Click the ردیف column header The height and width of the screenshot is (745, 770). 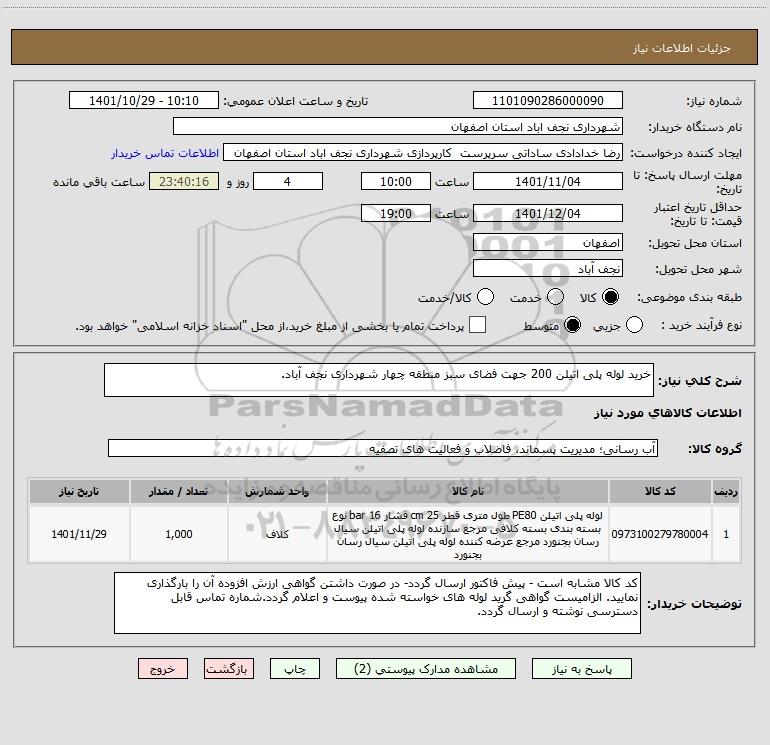[726, 492]
